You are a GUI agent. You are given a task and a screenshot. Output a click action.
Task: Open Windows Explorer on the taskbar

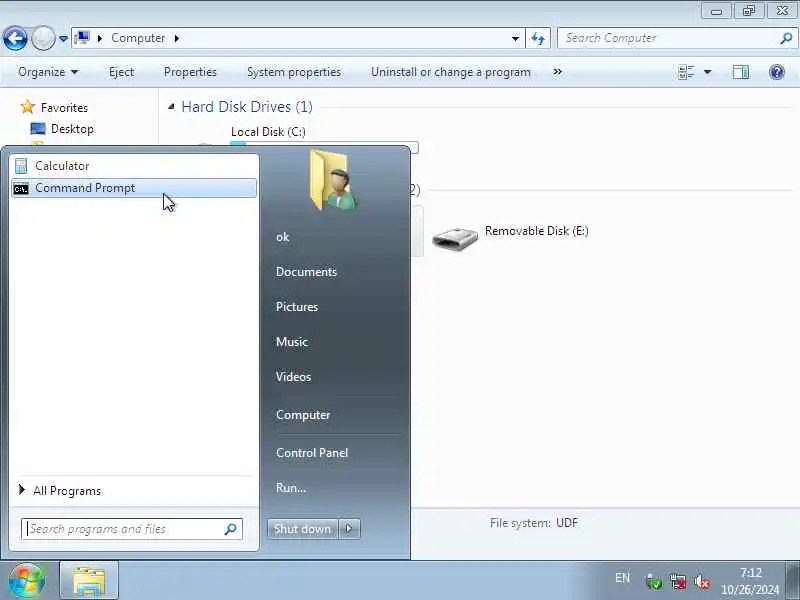89,580
